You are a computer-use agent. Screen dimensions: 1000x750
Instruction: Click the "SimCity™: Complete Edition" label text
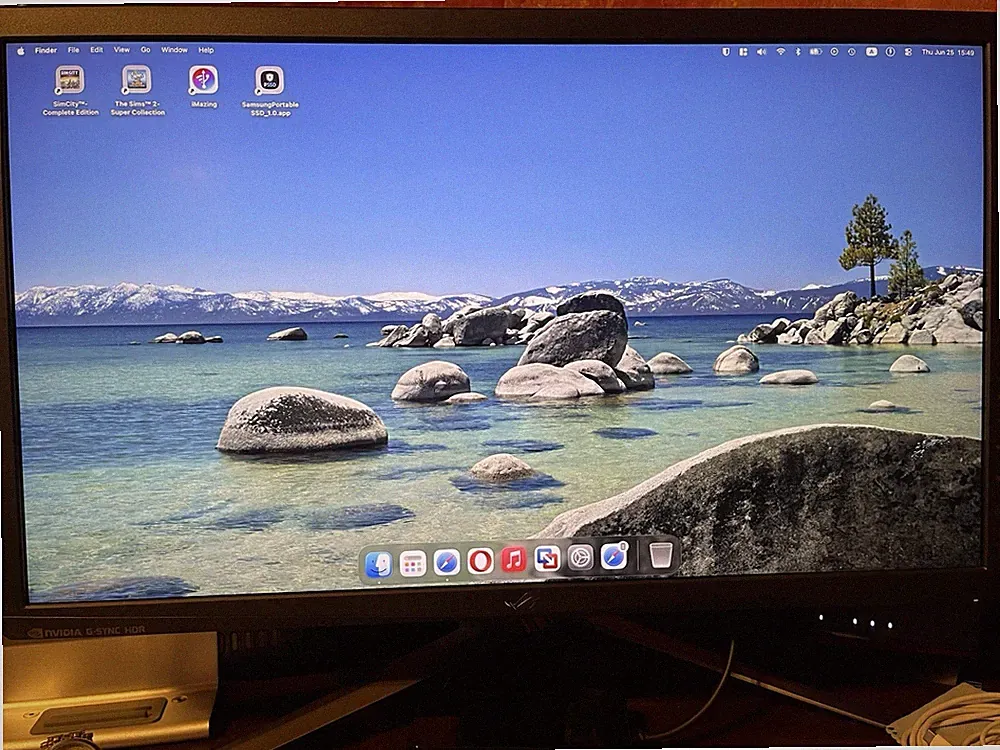(70, 108)
